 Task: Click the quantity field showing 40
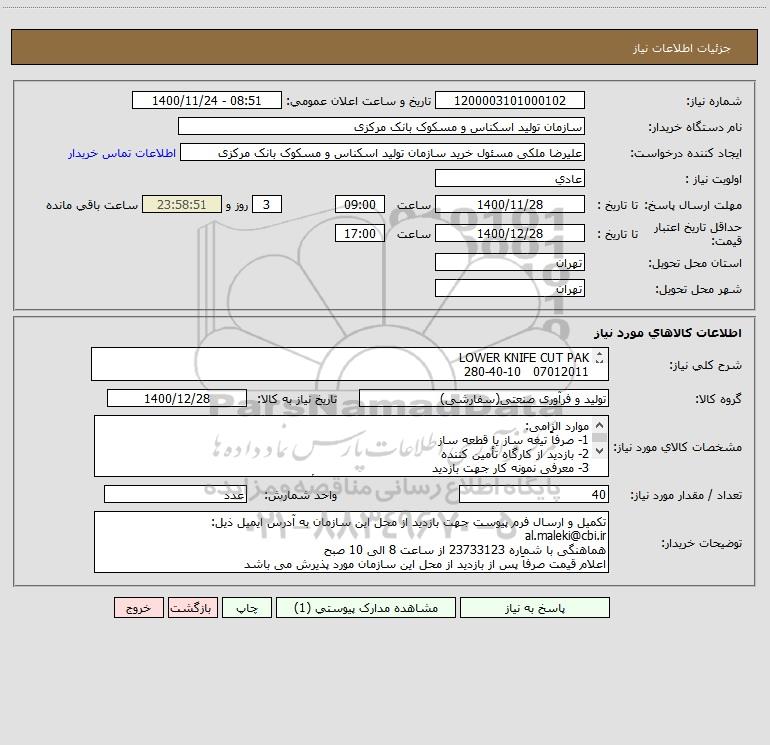(534, 494)
